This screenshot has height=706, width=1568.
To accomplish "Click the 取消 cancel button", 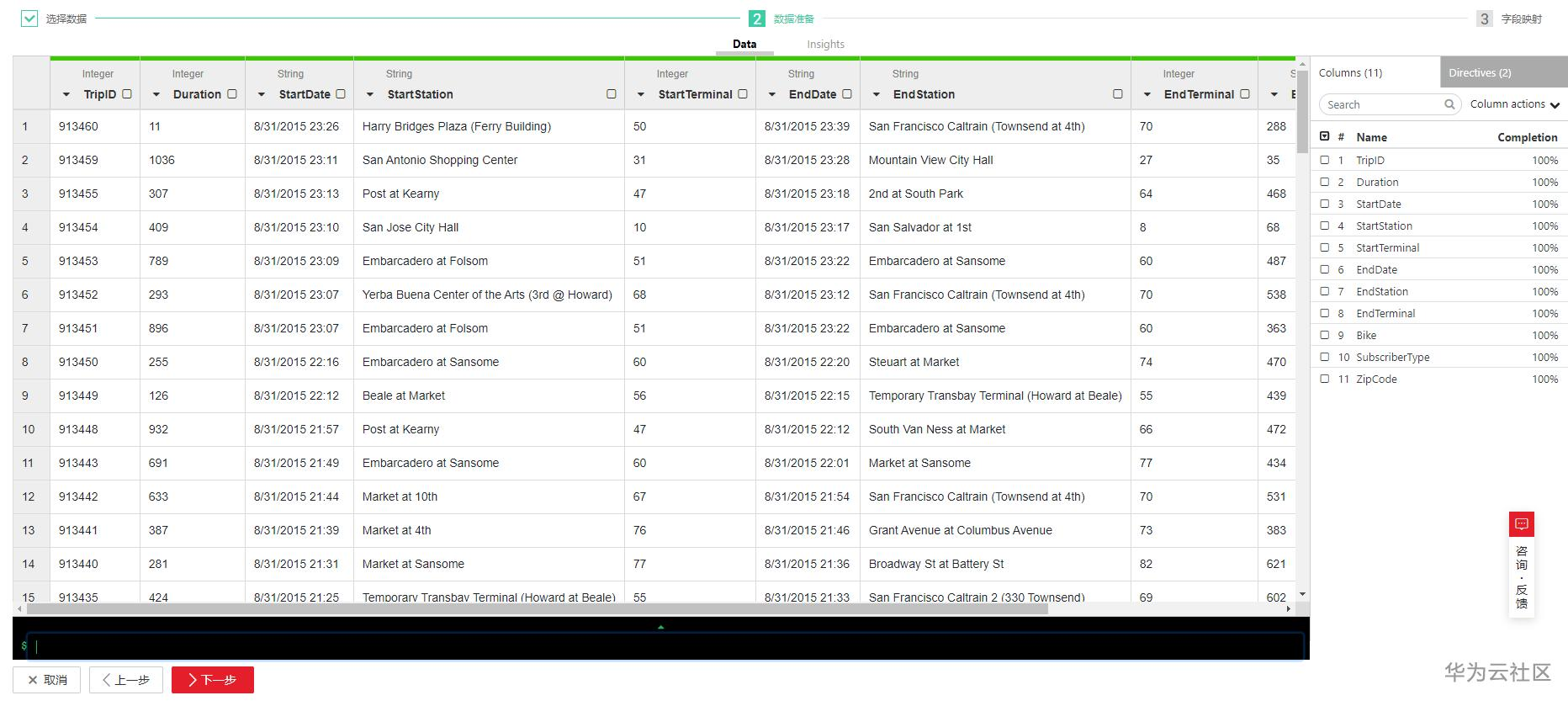I will point(47,680).
